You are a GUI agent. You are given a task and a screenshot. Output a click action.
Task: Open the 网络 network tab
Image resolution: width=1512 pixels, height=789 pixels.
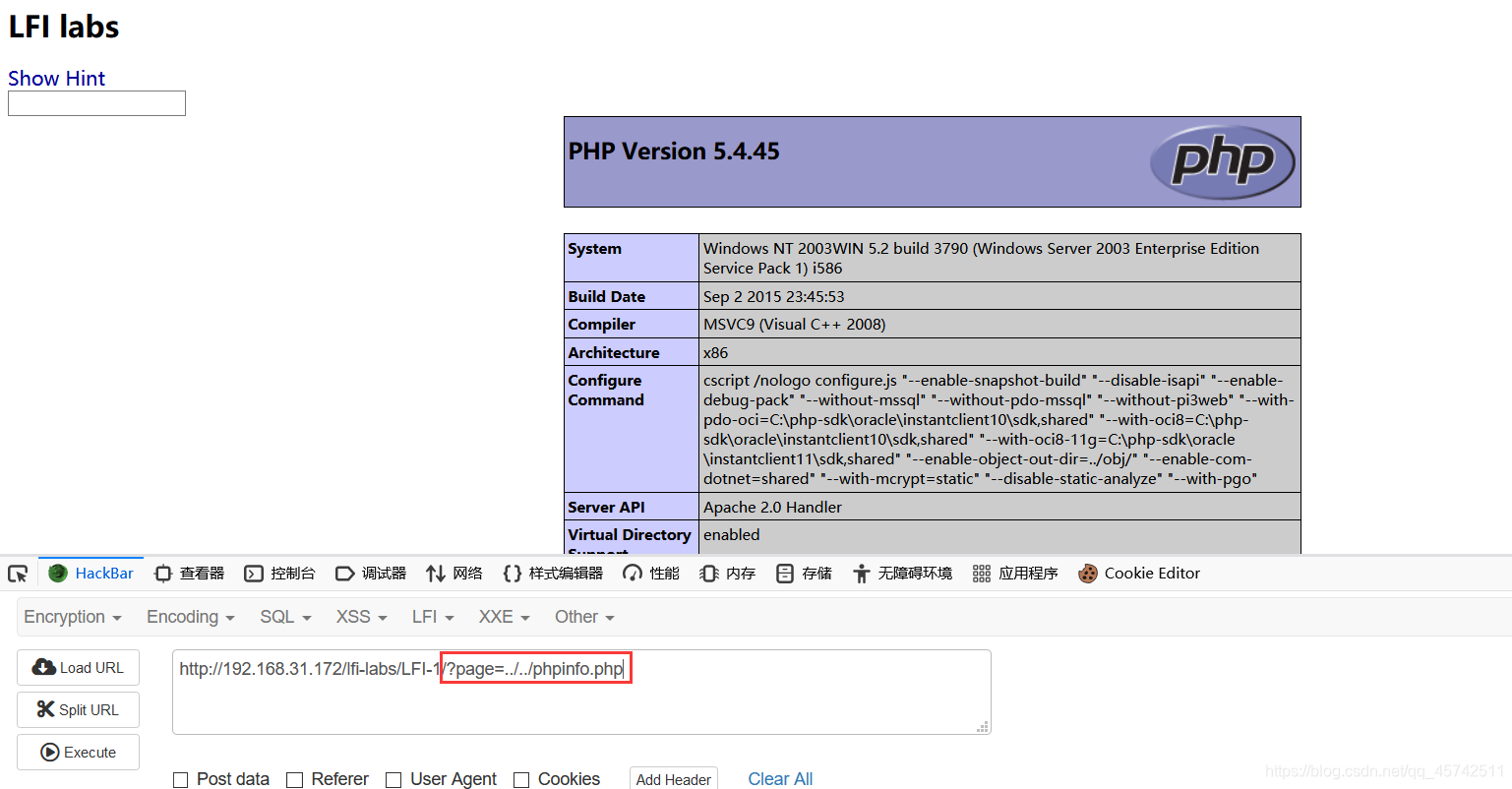454,574
